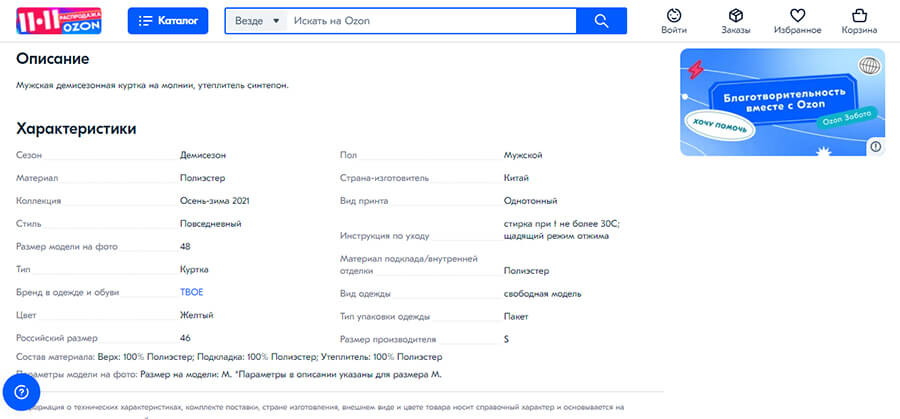
Task: Click the Осень-зима 2021 collection value
Action: point(215,201)
